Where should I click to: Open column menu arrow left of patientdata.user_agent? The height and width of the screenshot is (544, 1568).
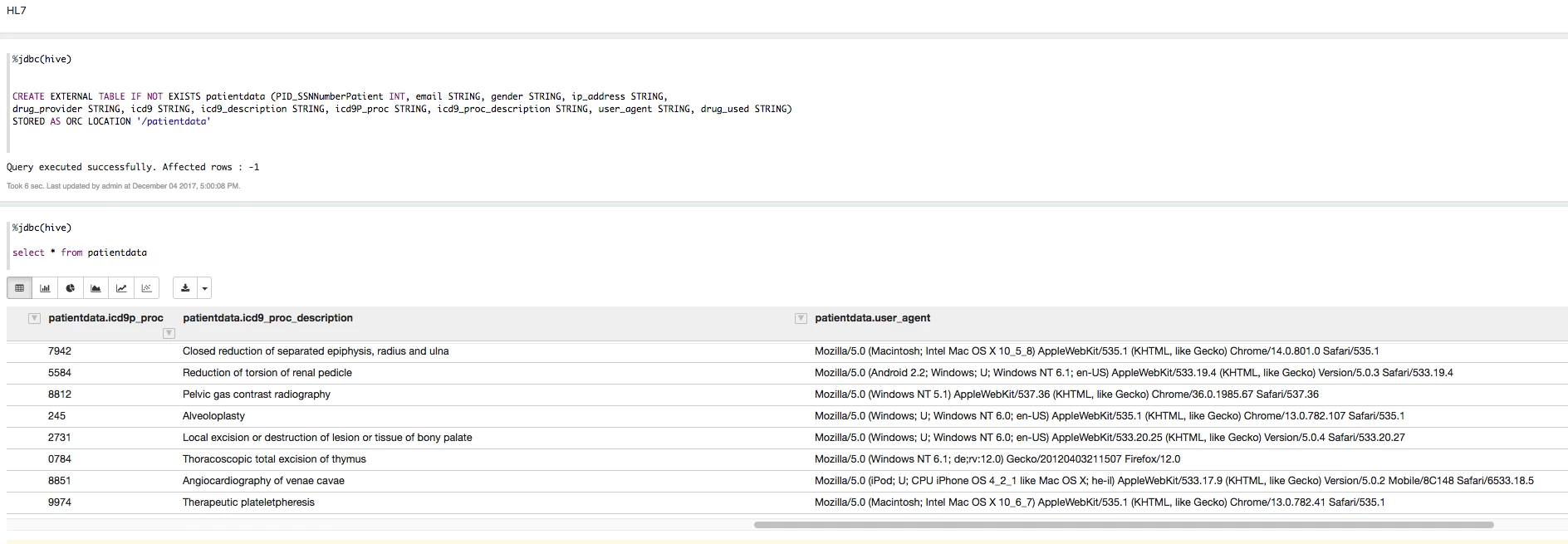801,318
